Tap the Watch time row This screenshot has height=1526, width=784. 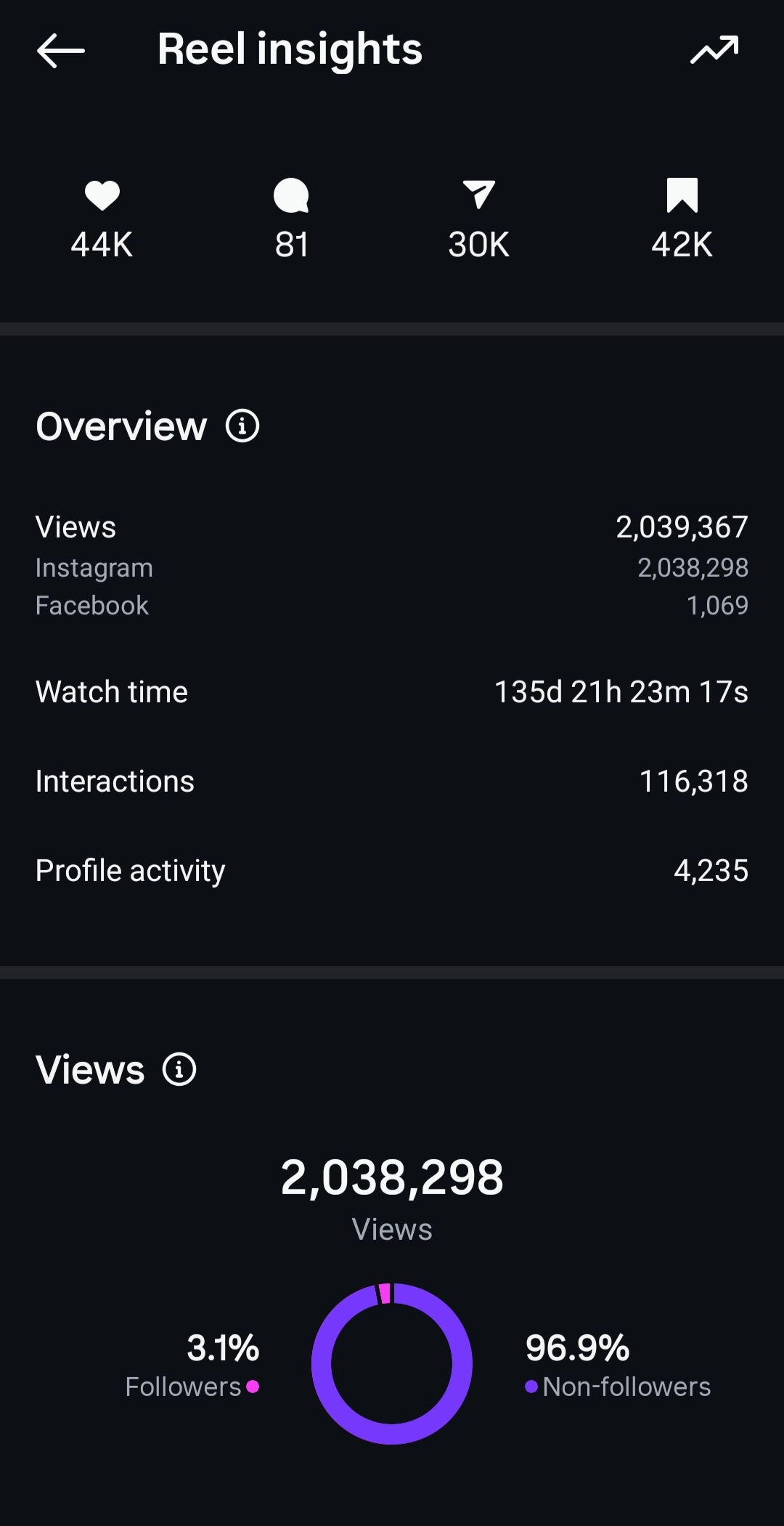392,691
